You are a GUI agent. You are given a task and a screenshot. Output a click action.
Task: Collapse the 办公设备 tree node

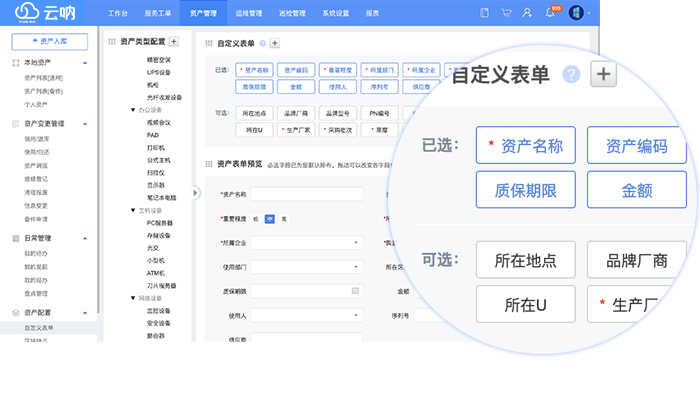point(133,110)
